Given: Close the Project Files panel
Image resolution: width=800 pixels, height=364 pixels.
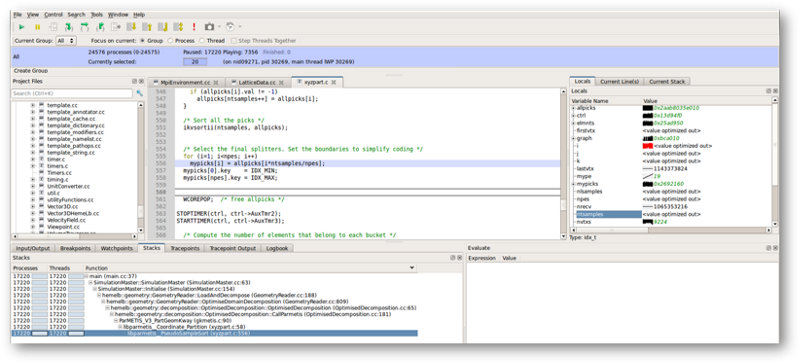Looking at the screenshot, I should pos(140,81).
